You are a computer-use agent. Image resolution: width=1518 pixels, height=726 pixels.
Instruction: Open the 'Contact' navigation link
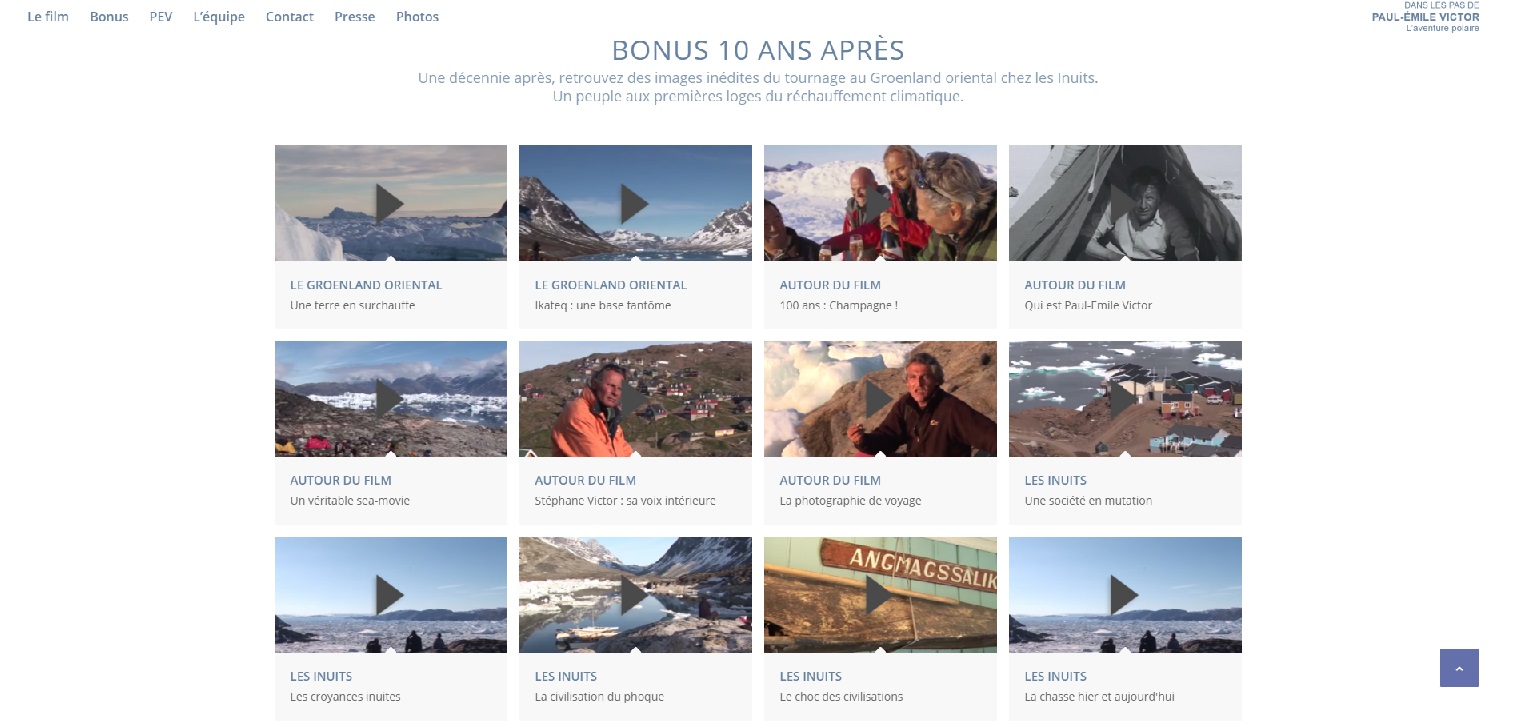tap(290, 16)
